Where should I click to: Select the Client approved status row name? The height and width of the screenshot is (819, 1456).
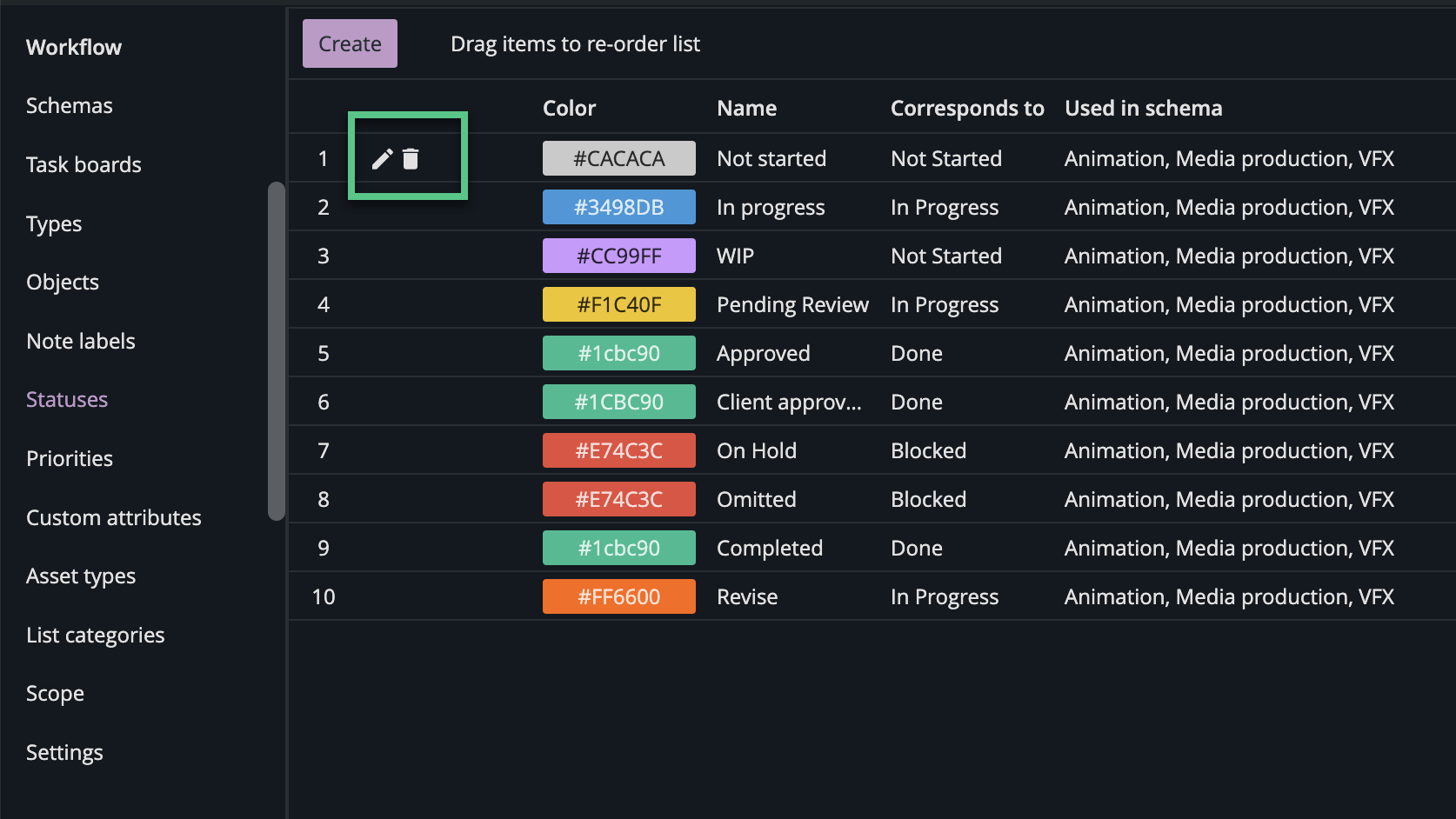789,403
